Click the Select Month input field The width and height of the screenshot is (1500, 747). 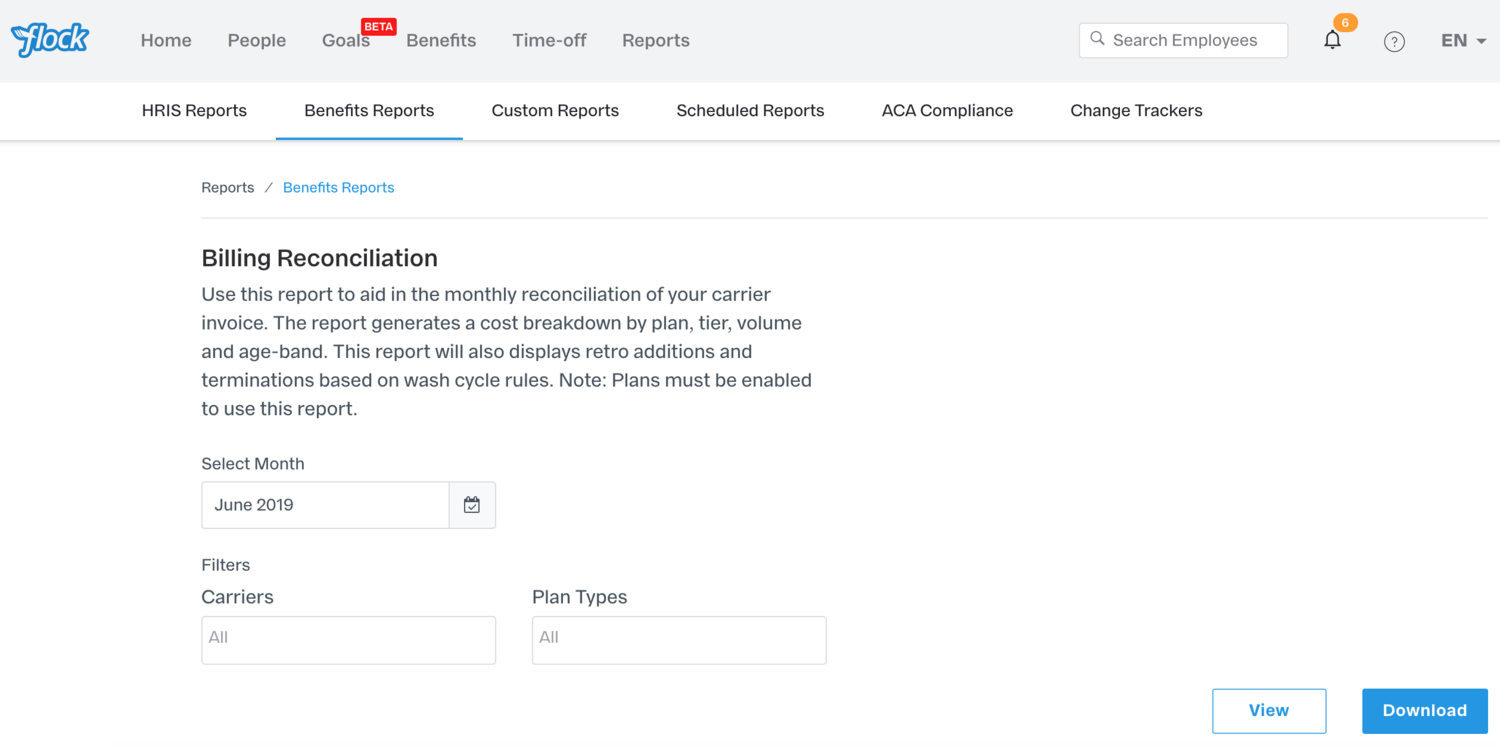(325, 505)
